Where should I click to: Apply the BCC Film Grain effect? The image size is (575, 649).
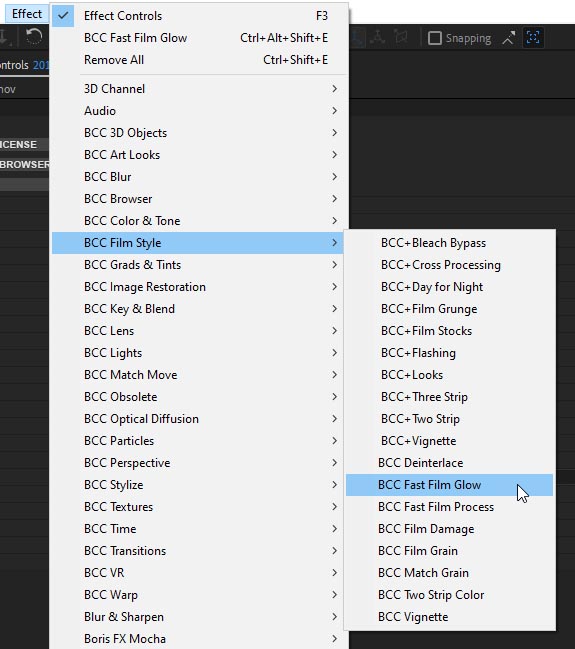click(x=450, y=550)
